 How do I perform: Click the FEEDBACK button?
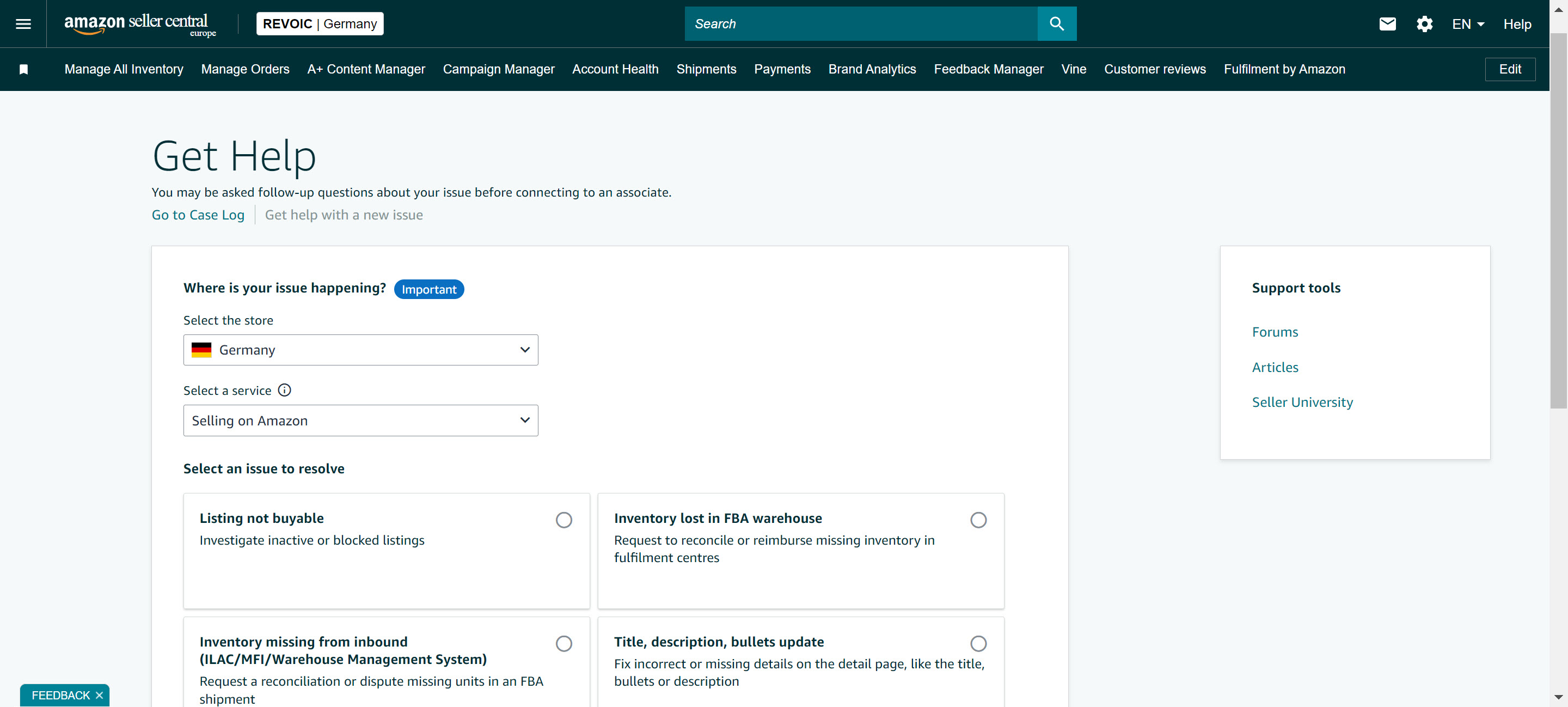click(61, 695)
